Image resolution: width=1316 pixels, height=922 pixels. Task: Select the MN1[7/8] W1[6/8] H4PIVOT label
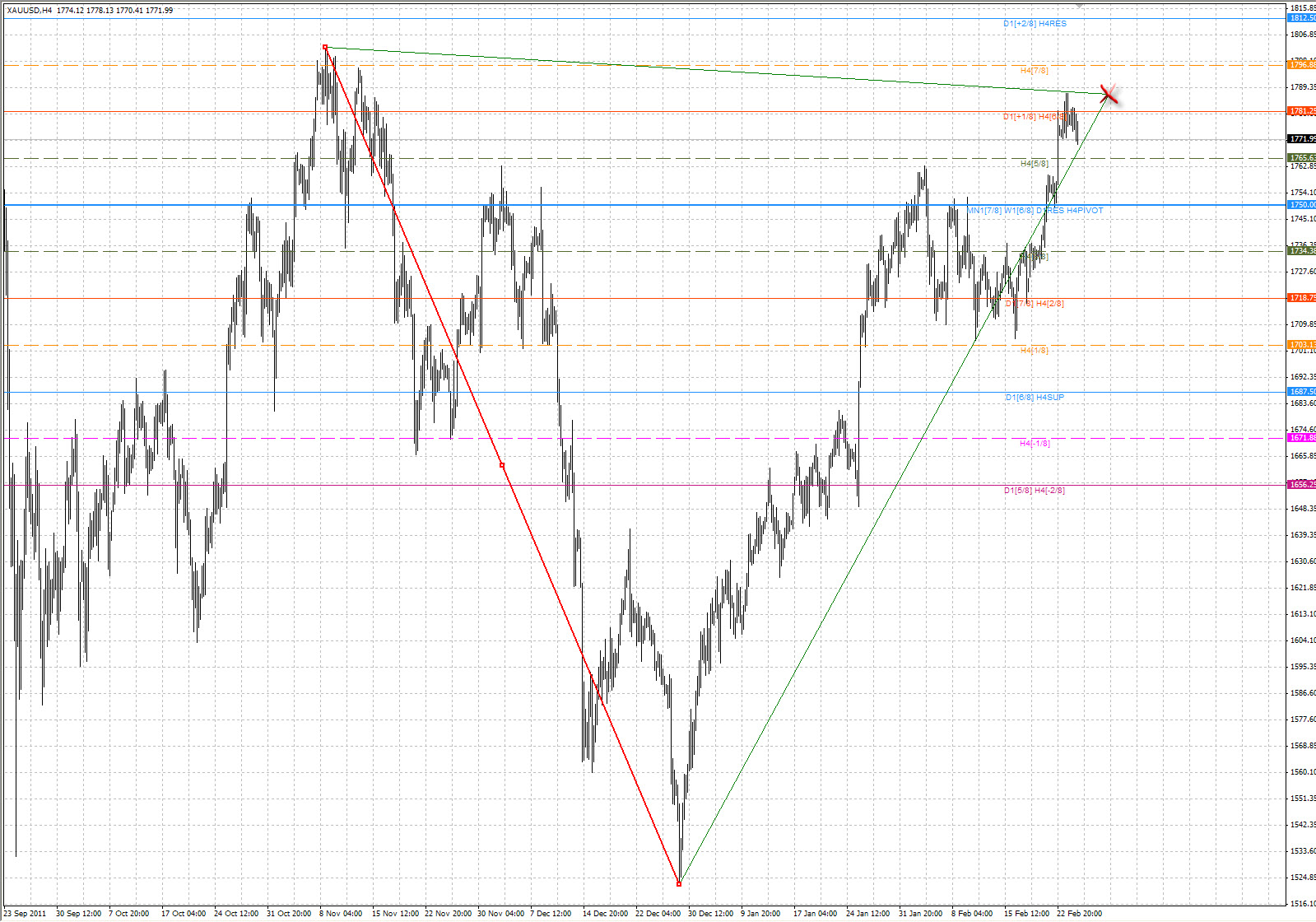(x=1035, y=211)
